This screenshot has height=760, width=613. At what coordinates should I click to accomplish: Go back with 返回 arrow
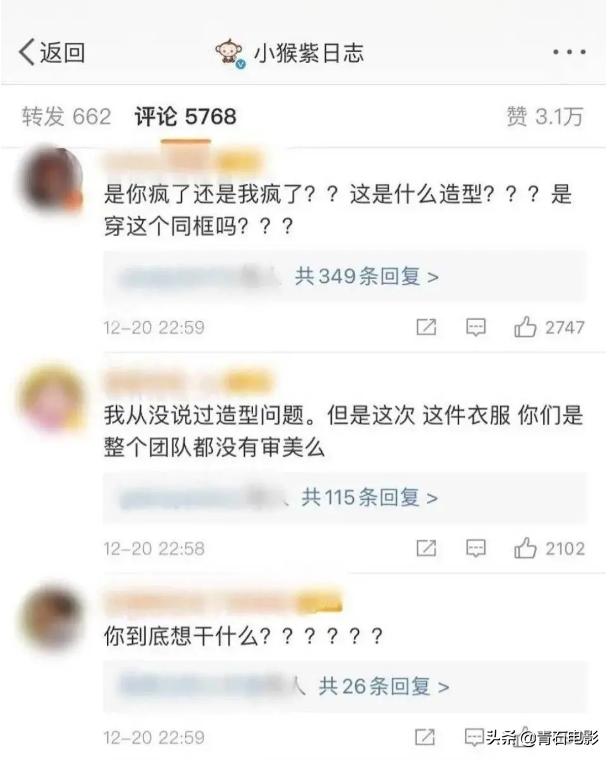52,52
